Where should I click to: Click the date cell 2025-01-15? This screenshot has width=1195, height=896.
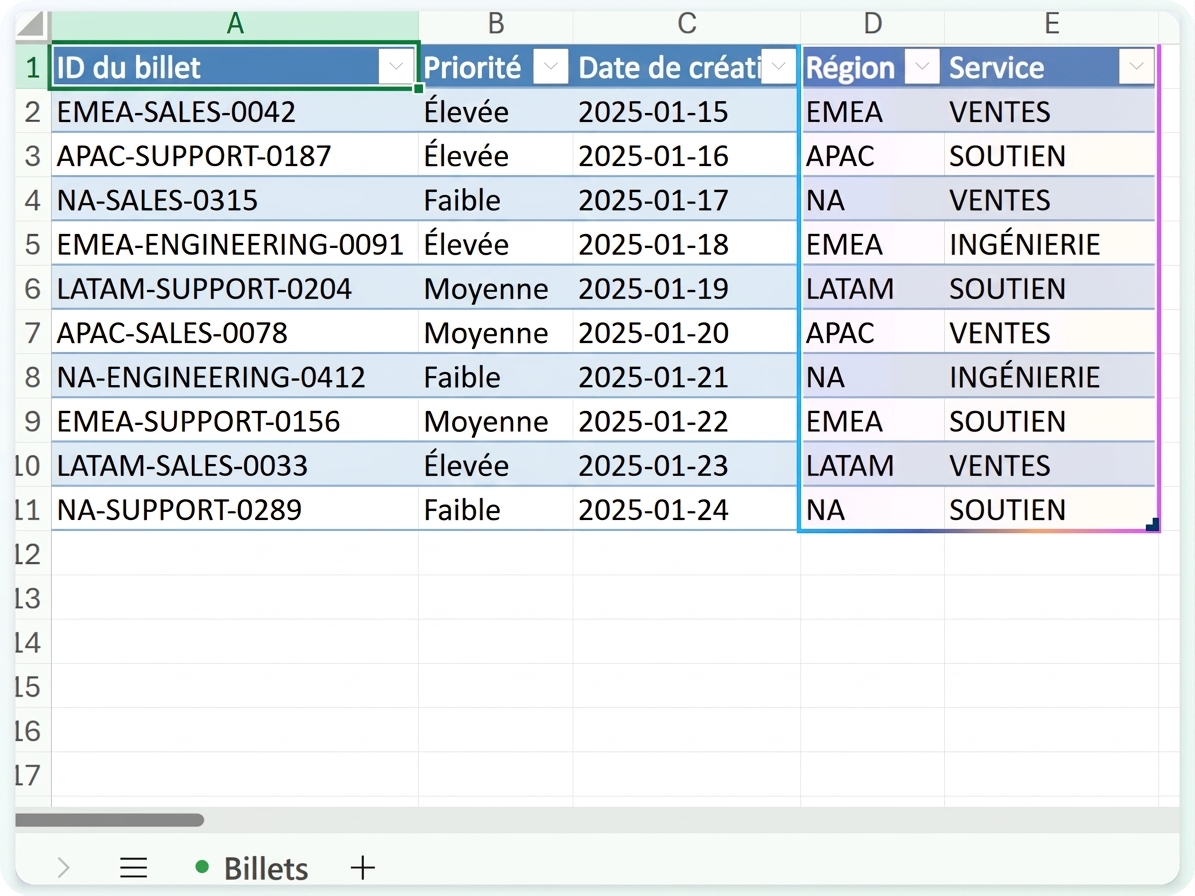687,112
